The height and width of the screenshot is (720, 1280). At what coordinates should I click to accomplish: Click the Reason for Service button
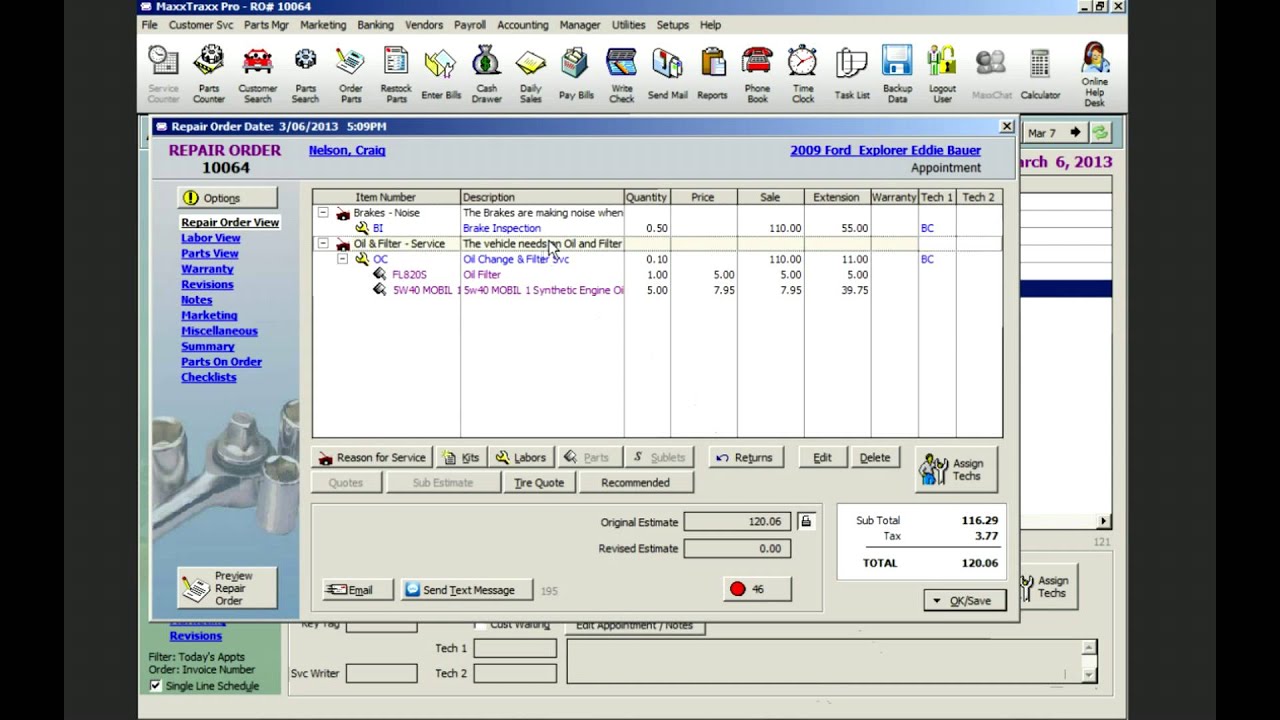371,458
